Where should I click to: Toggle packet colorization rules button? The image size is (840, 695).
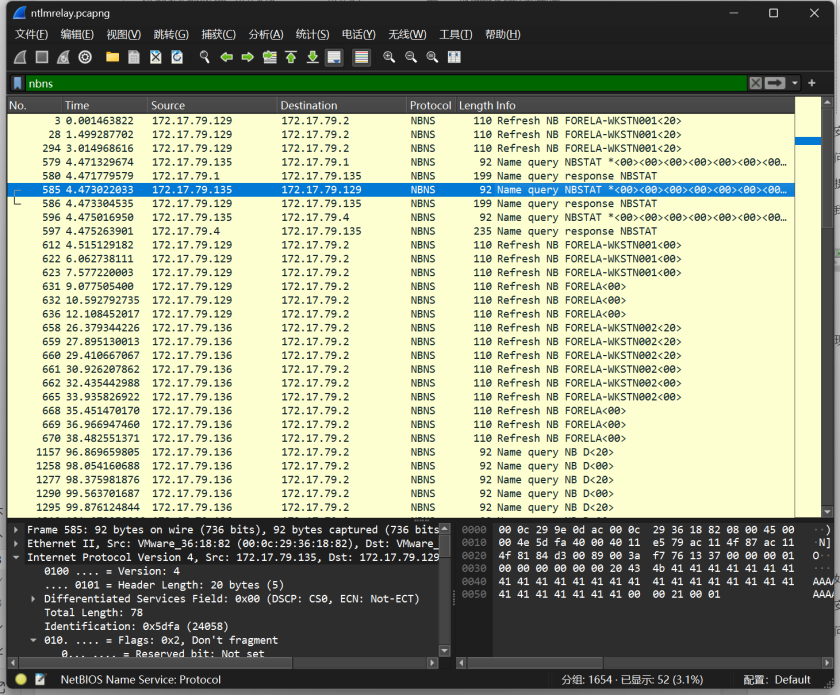point(361,57)
